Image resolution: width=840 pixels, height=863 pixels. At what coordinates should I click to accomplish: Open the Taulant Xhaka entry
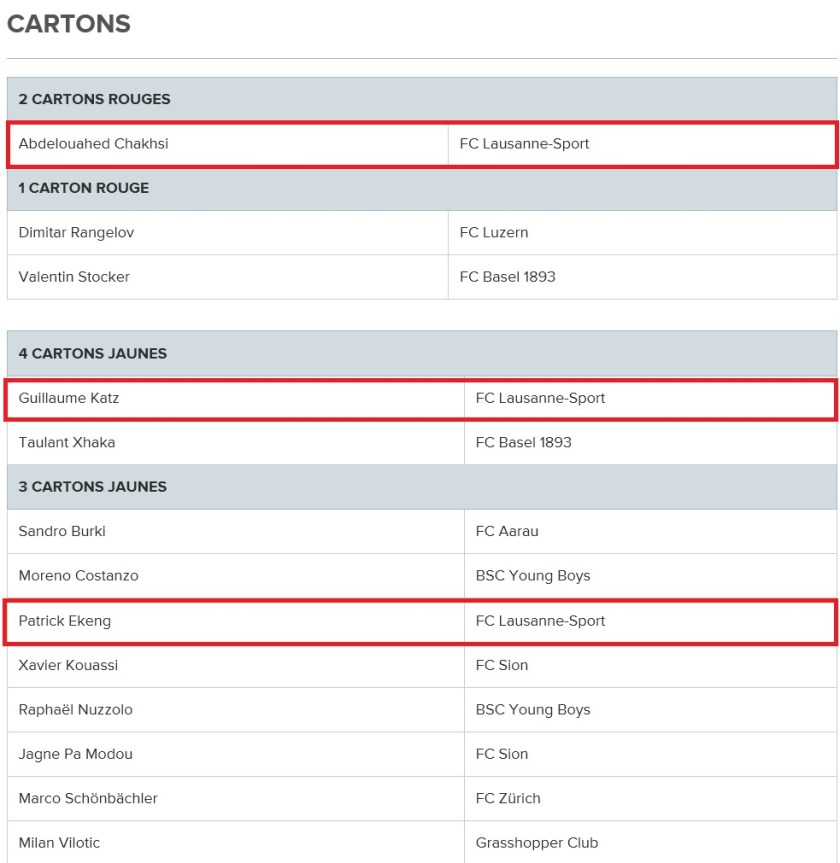pos(67,443)
